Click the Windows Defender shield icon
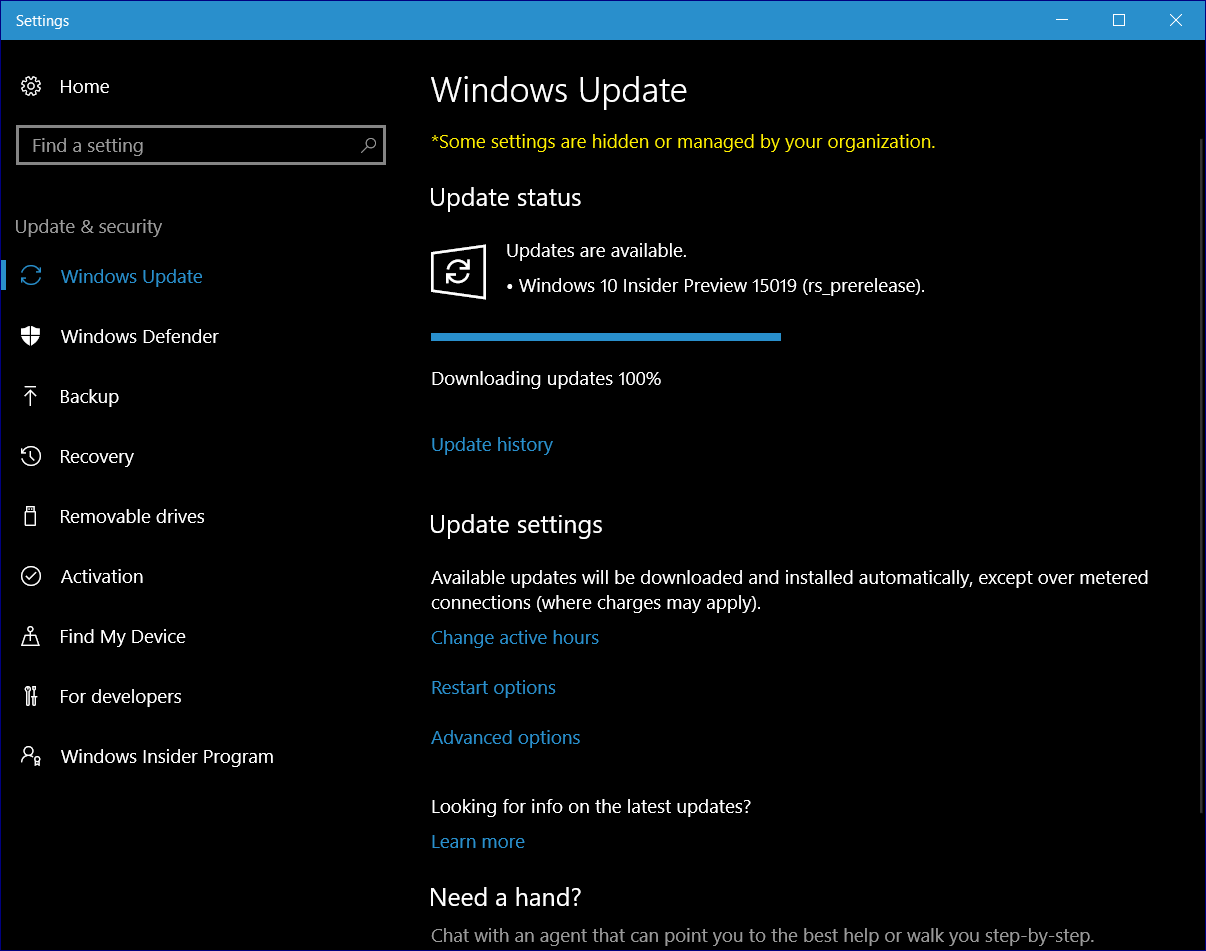 click(x=31, y=337)
